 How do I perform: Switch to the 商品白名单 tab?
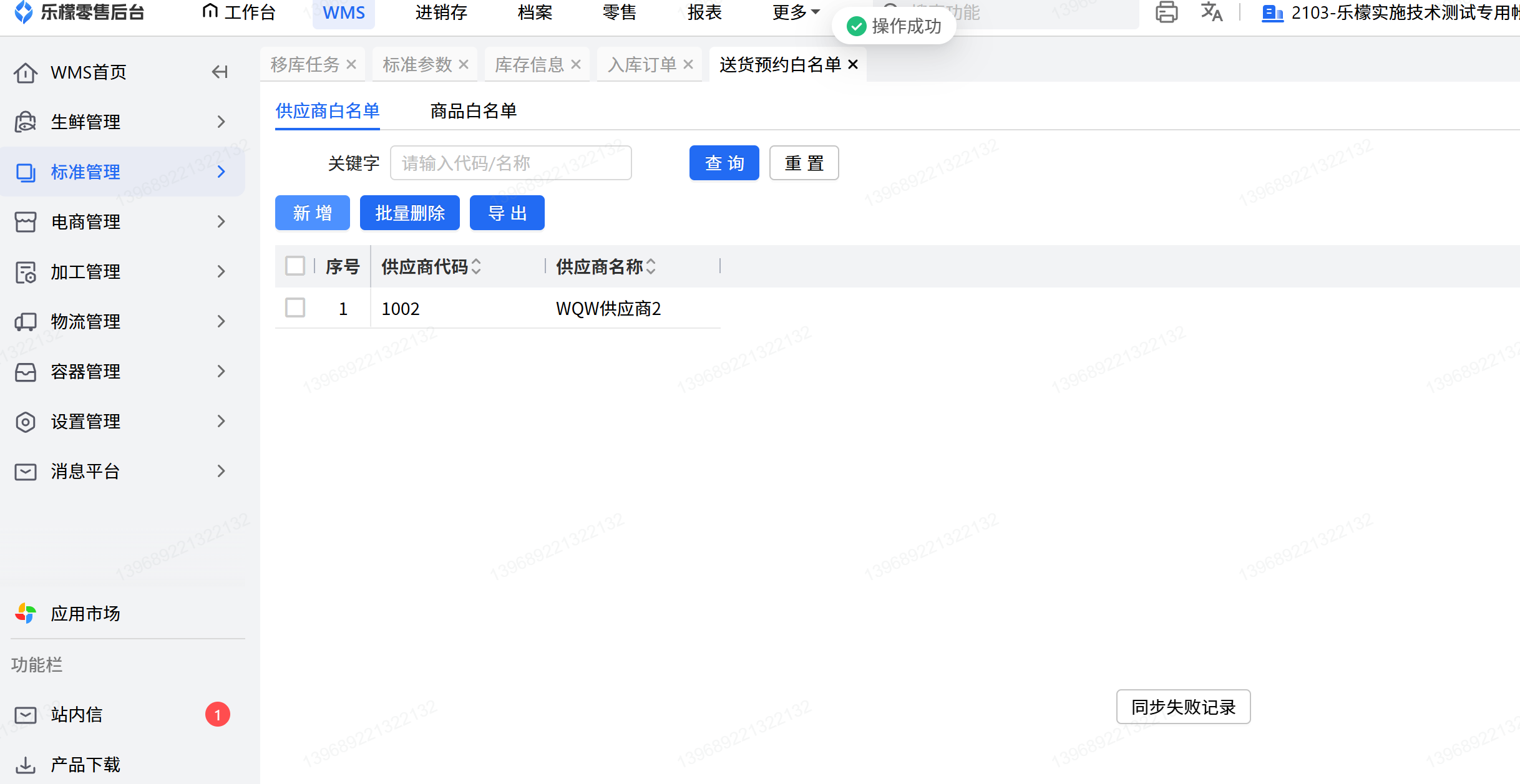tap(474, 111)
